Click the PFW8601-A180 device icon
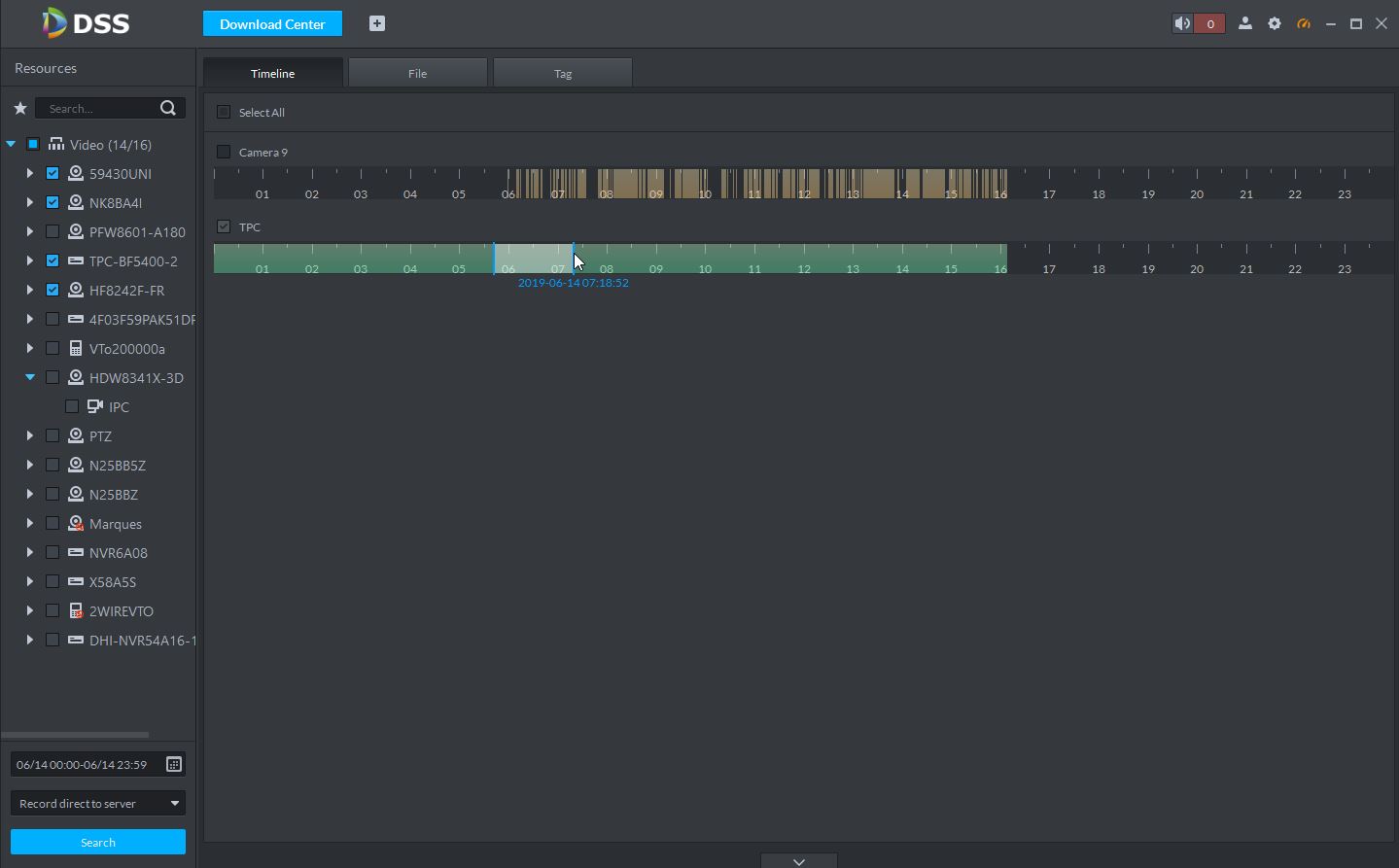This screenshot has height=868, width=1399. tap(76, 231)
